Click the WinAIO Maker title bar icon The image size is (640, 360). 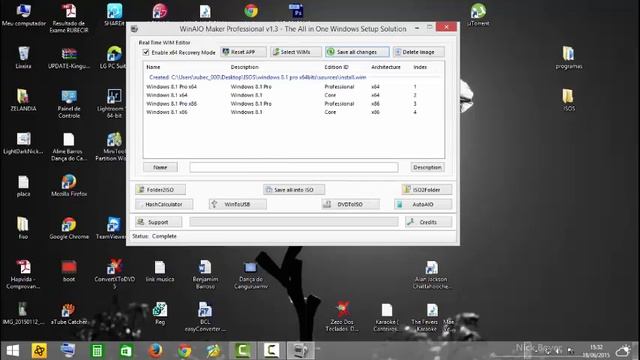pyautogui.click(x=134, y=29)
